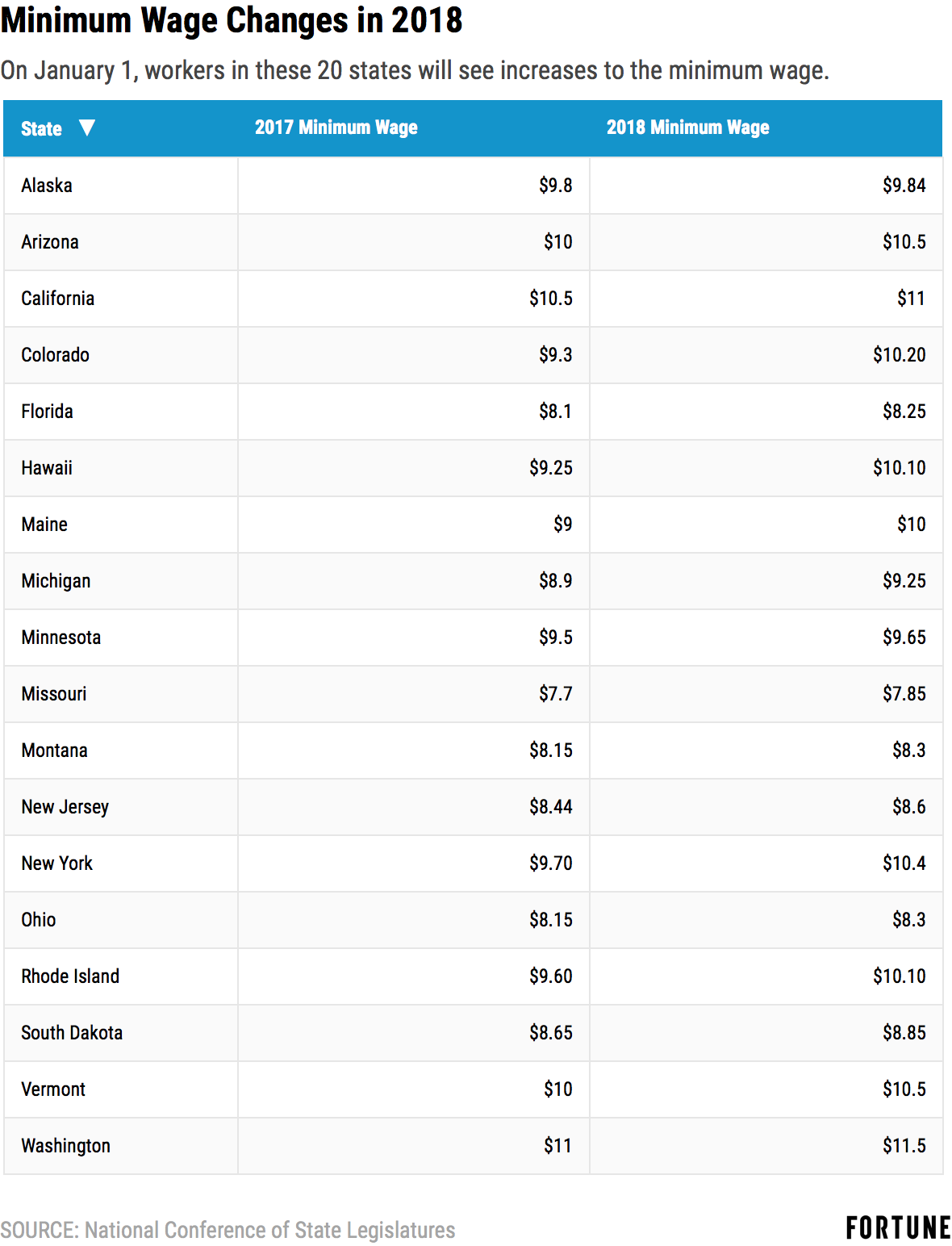Click Michigan's 2018 wage of $9.25
The image size is (952, 1246).
click(904, 581)
